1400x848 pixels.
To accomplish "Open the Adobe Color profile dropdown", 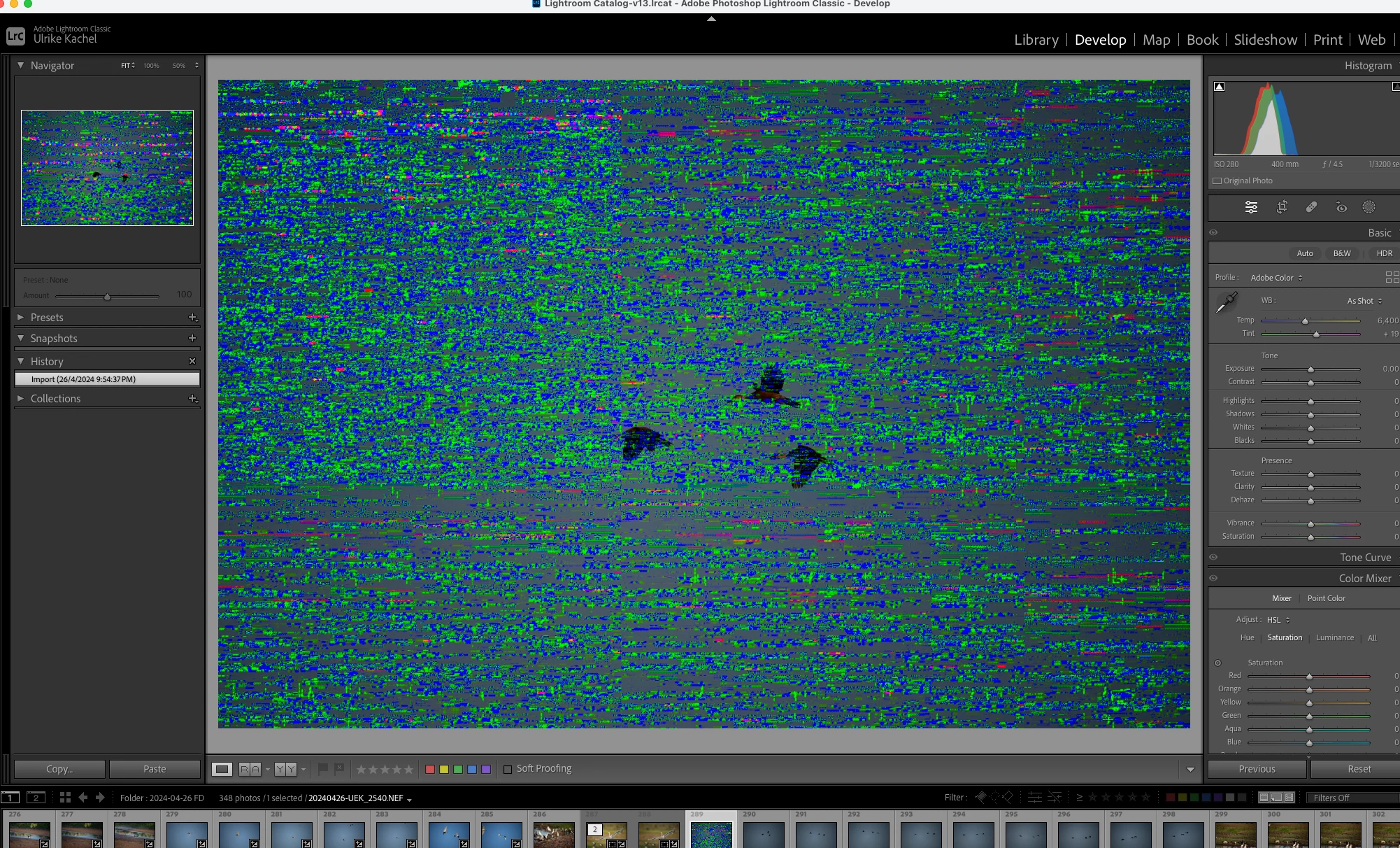I will click(x=1276, y=278).
